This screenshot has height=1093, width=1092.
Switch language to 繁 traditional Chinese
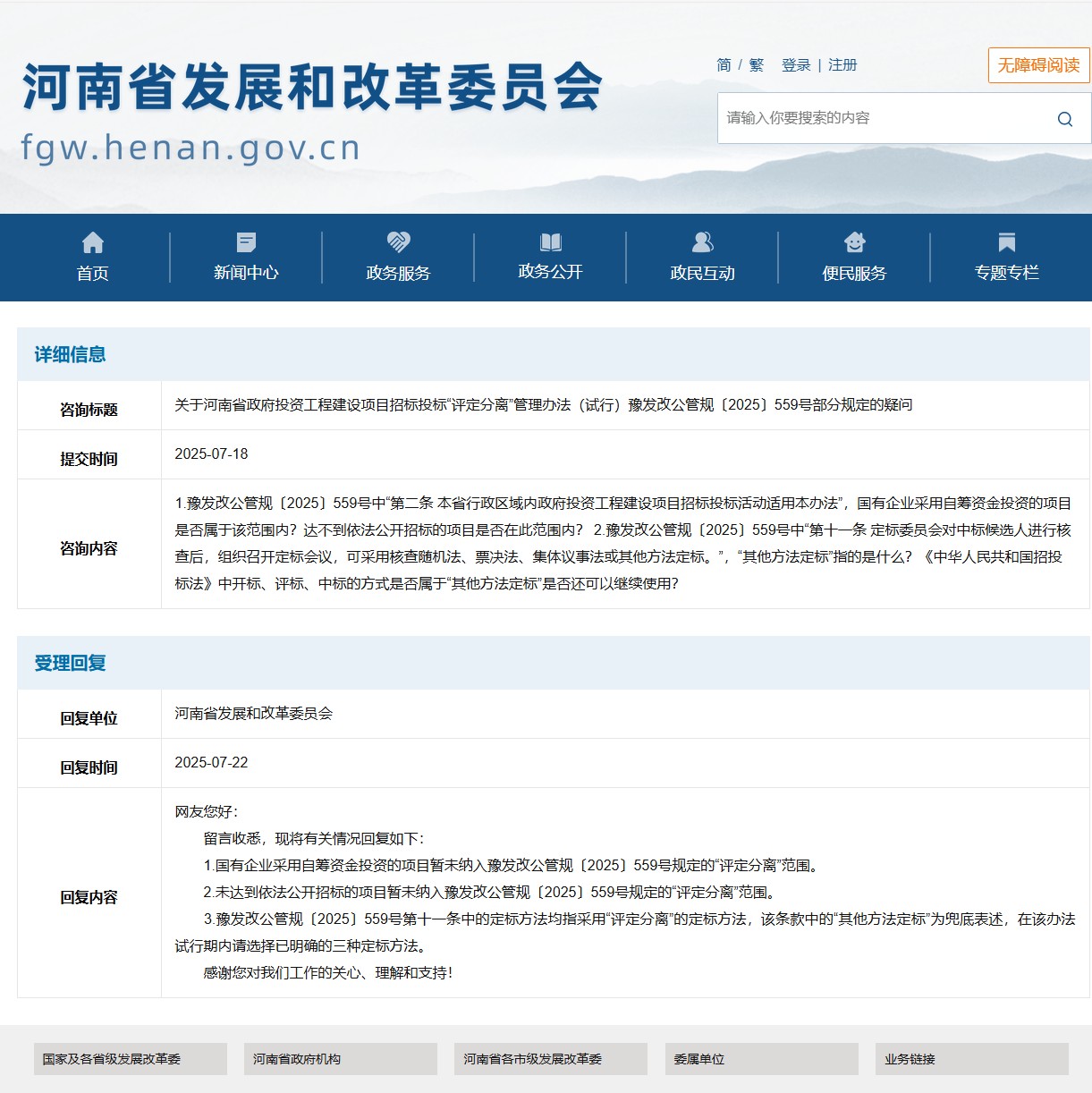(756, 65)
